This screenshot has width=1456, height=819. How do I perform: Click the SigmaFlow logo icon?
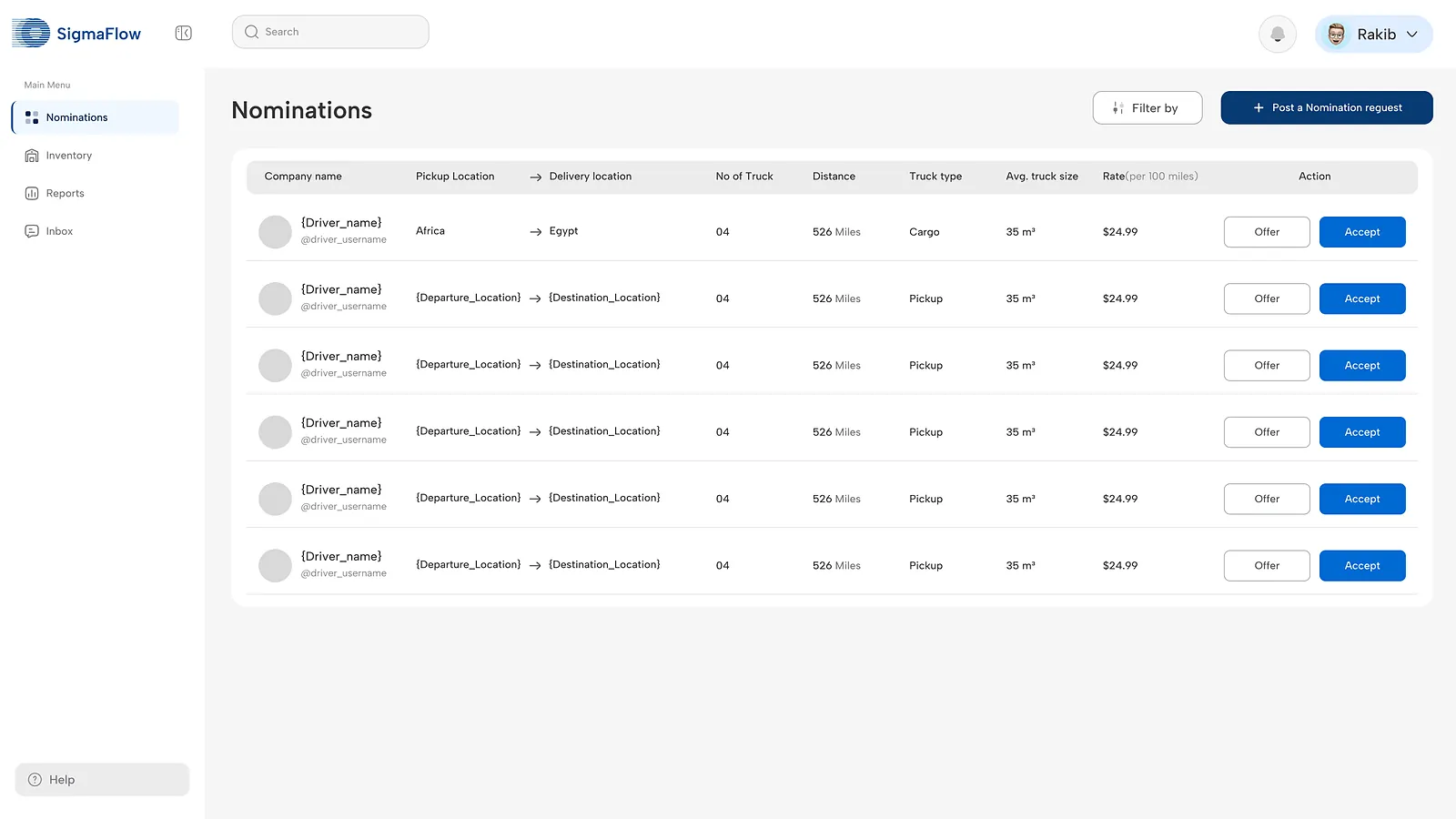[31, 33]
